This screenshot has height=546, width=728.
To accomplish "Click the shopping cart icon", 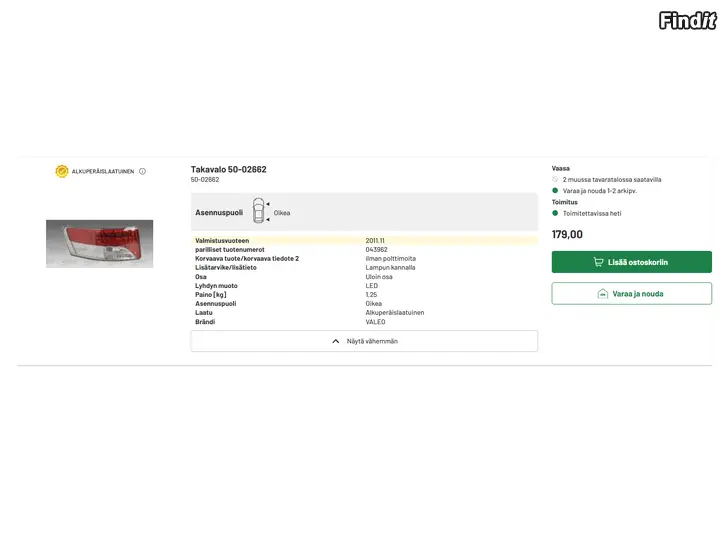I will tap(598, 262).
